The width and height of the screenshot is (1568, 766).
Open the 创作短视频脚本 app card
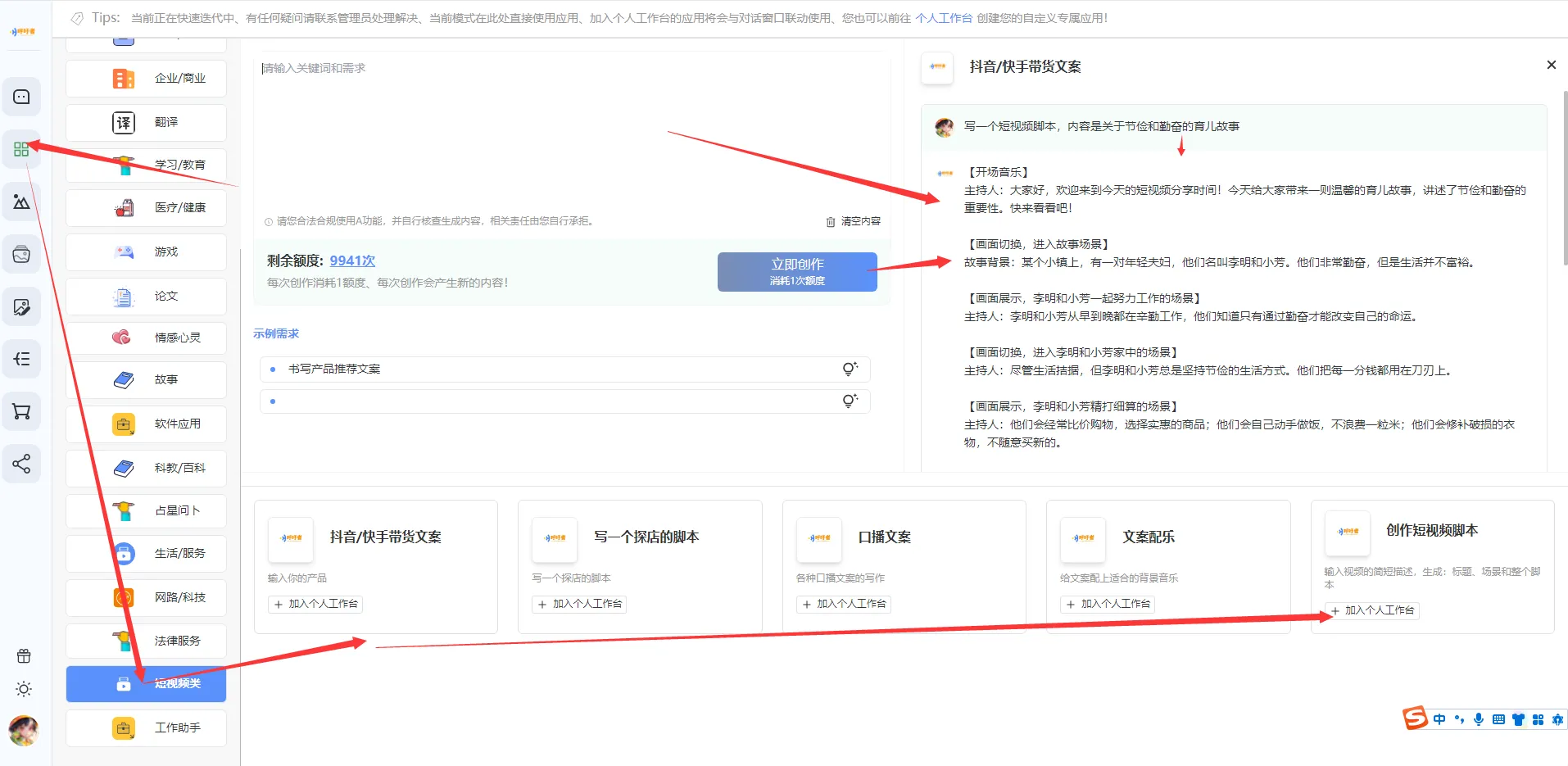click(x=1431, y=531)
